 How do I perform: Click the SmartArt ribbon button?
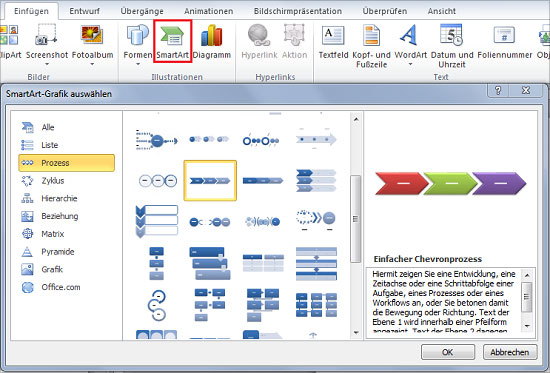click(173, 40)
